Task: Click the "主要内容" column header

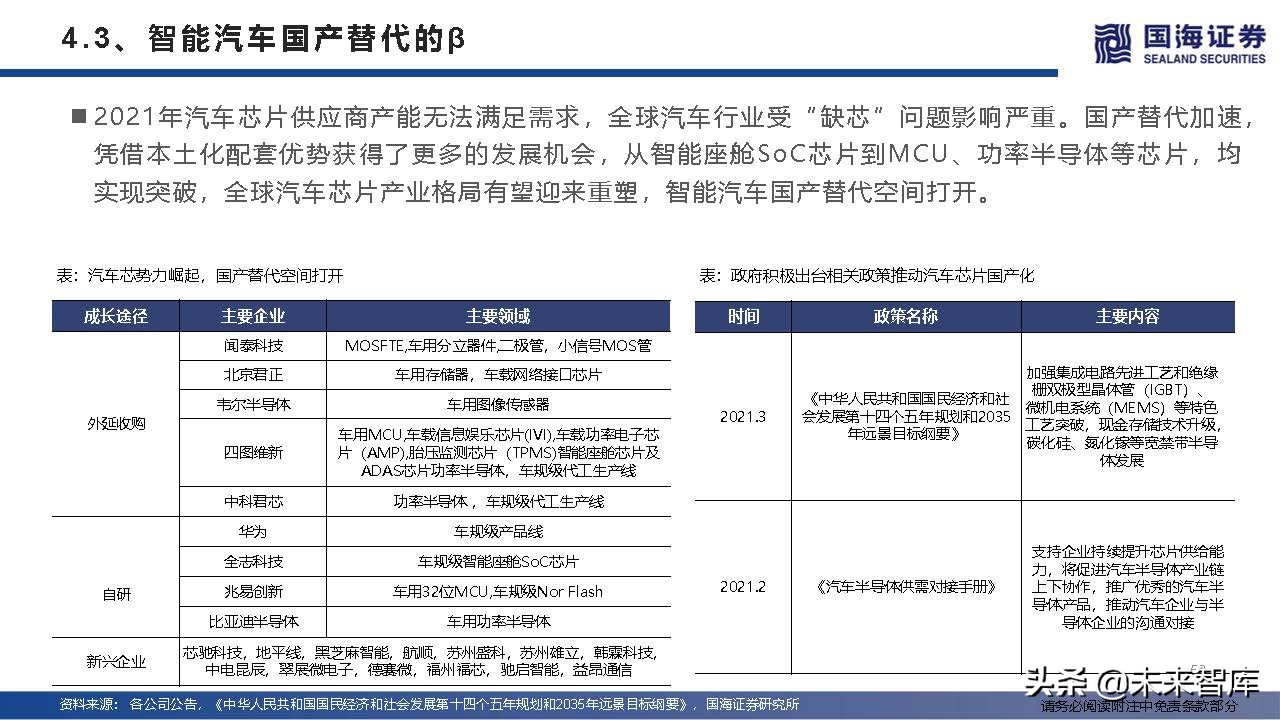Action: pos(1127,316)
